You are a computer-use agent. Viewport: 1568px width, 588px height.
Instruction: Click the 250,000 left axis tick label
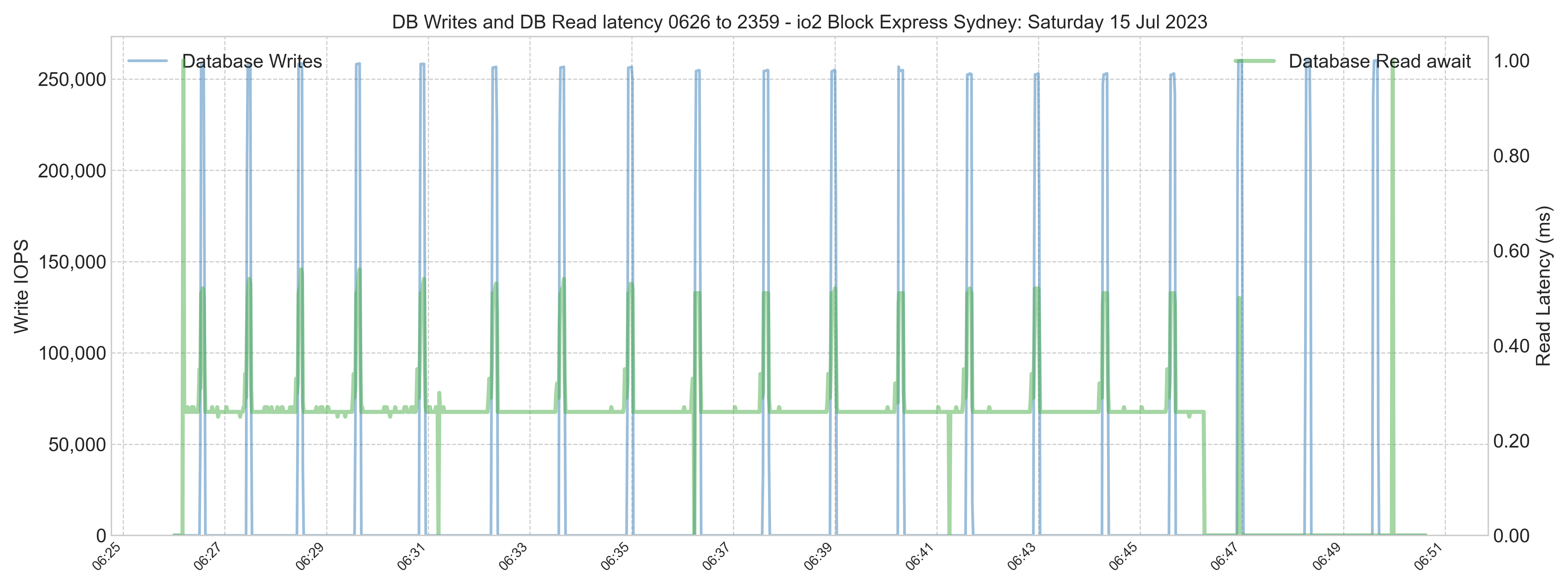[x=72, y=80]
